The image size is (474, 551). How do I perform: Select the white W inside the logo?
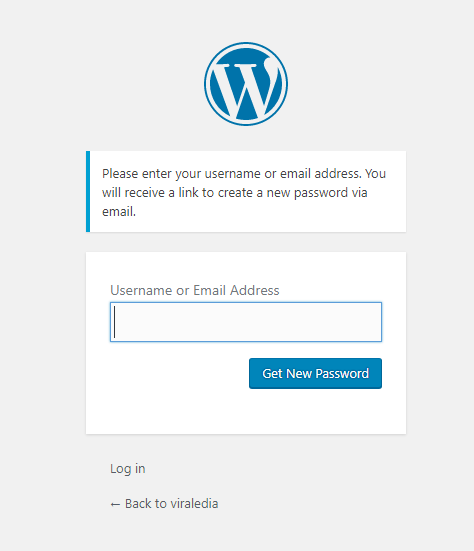(244, 90)
